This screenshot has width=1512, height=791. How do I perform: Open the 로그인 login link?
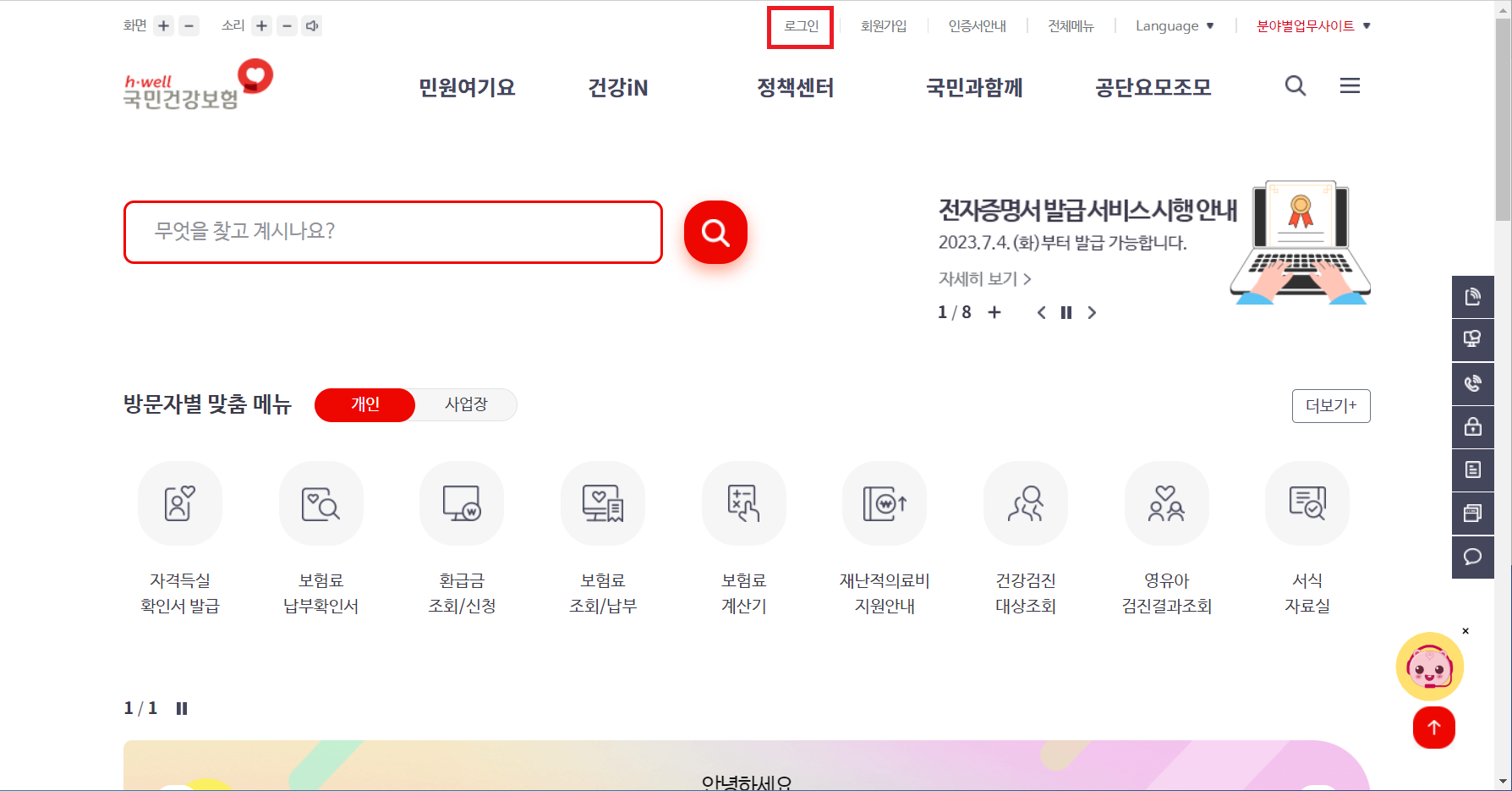coord(801,26)
